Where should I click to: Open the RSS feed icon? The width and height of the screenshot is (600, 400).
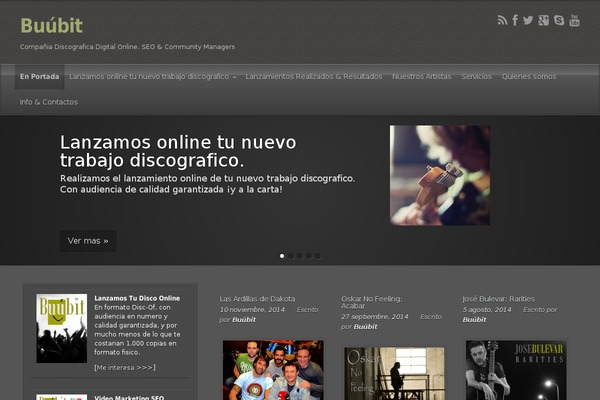point(502,20)
